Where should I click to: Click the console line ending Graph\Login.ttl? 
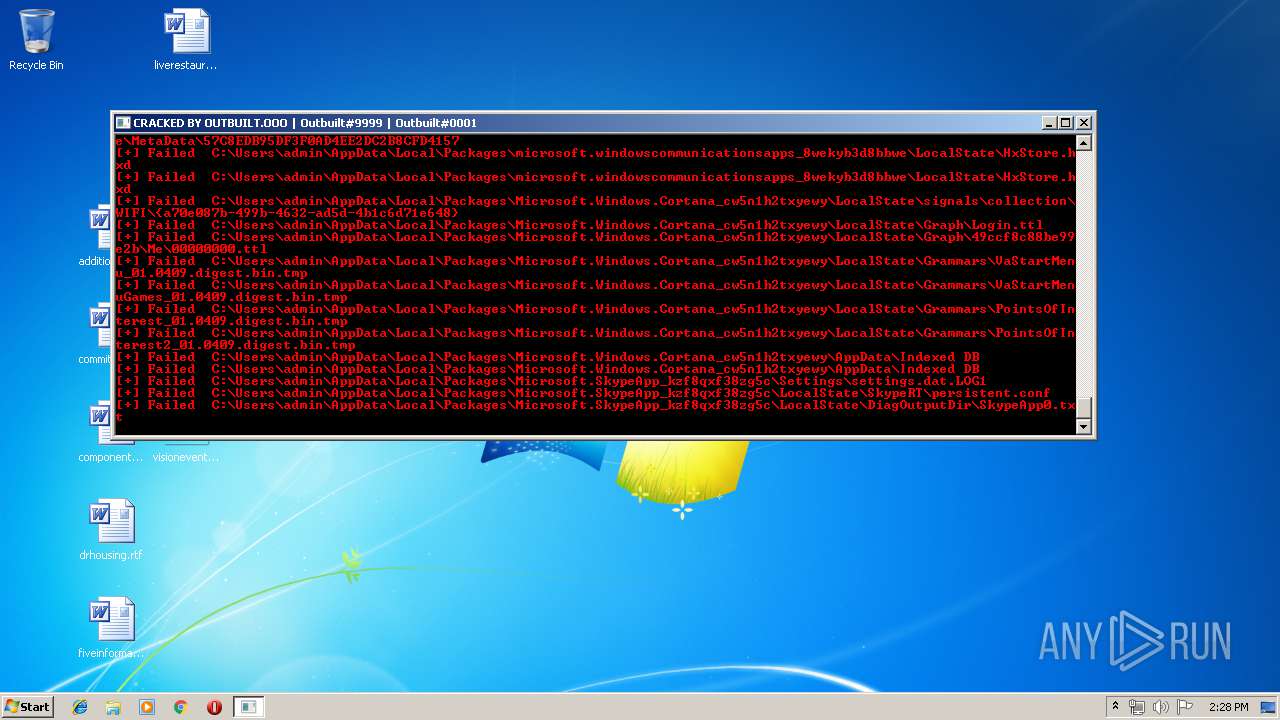tap(579, 225)
